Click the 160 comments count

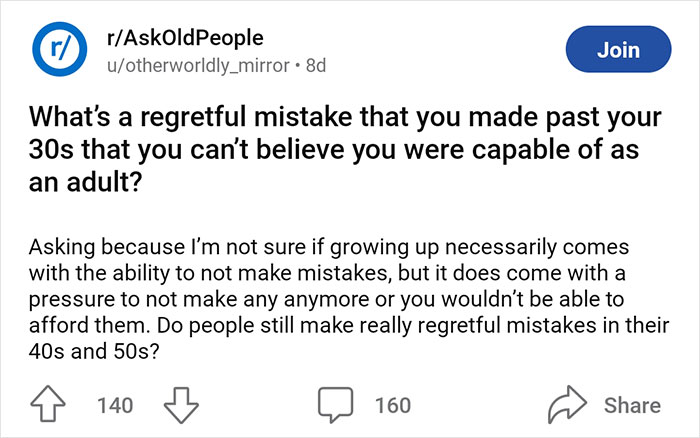[x=392, y=405]
